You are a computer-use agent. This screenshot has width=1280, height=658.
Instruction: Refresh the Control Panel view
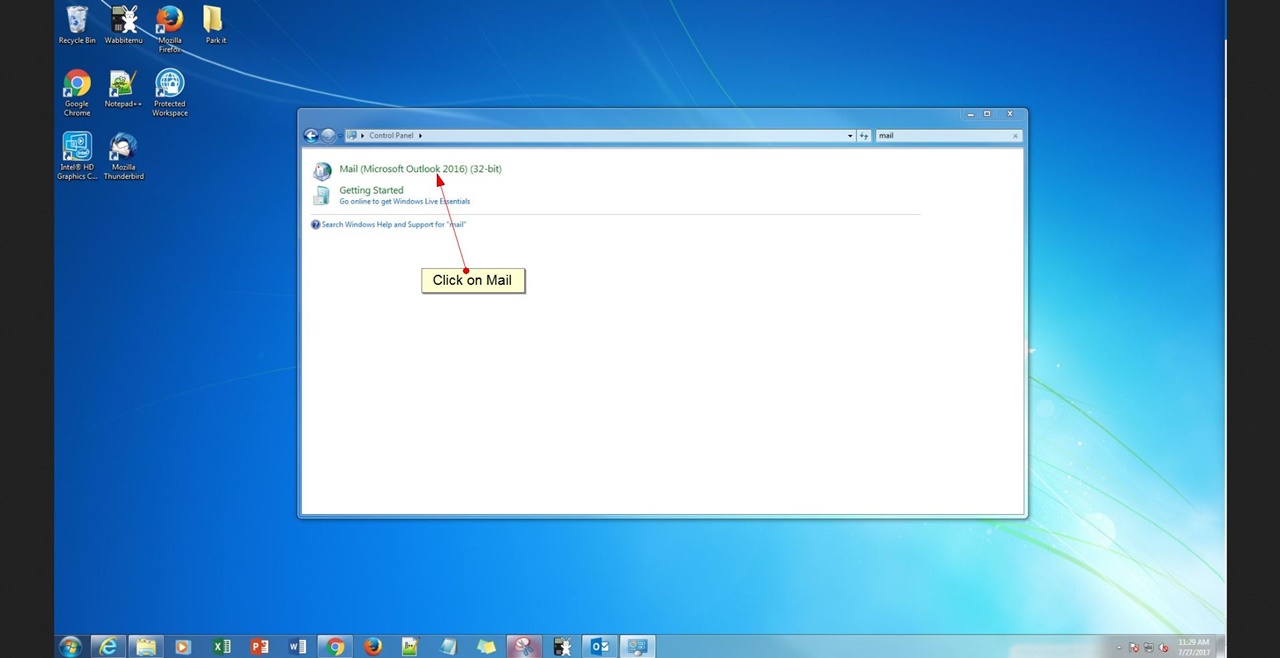pyautogui.click(x=864, y=136)
